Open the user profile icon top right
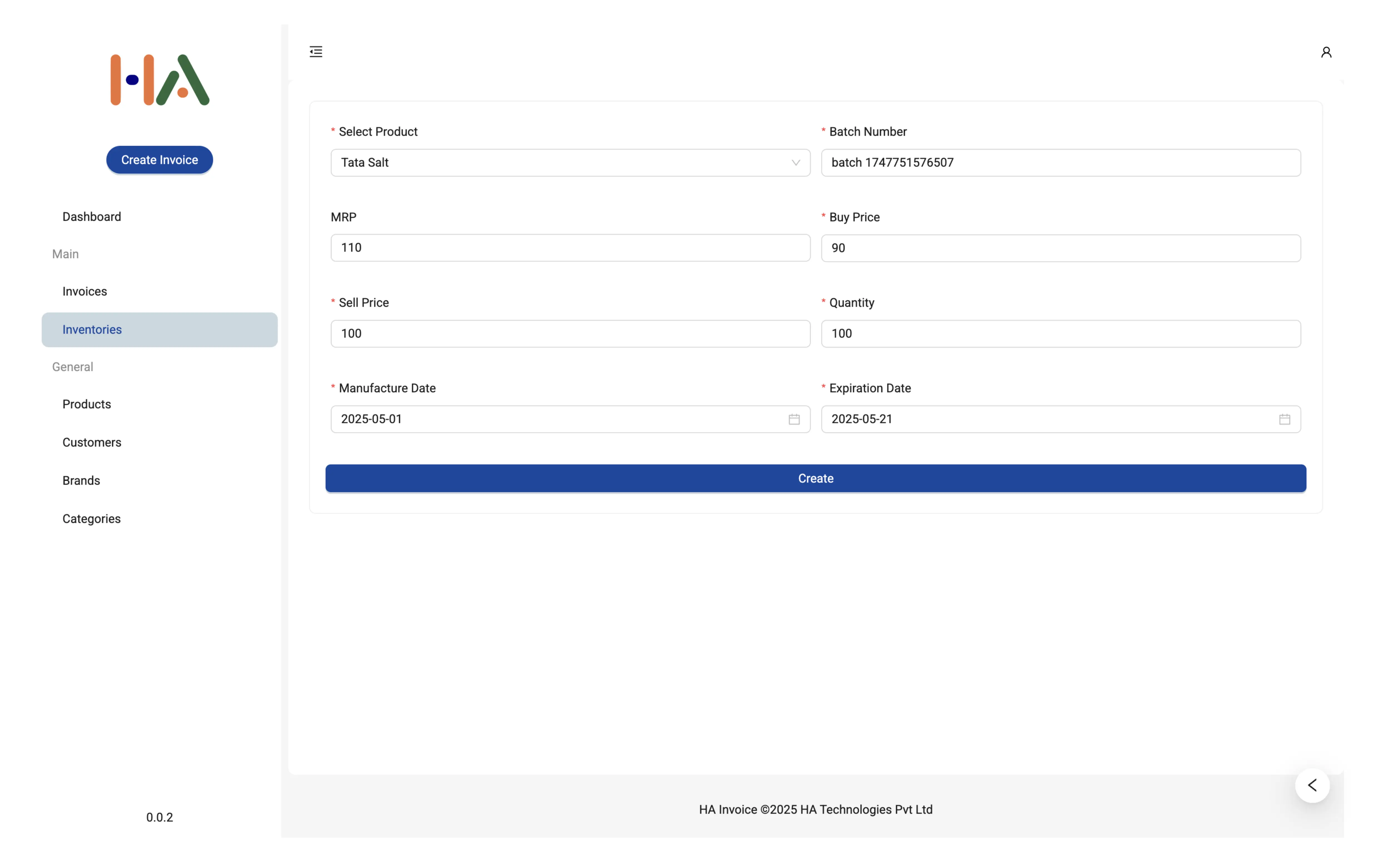This screenshot has height=868, width=1389. pyautogui.click(x=1326, y=51)
